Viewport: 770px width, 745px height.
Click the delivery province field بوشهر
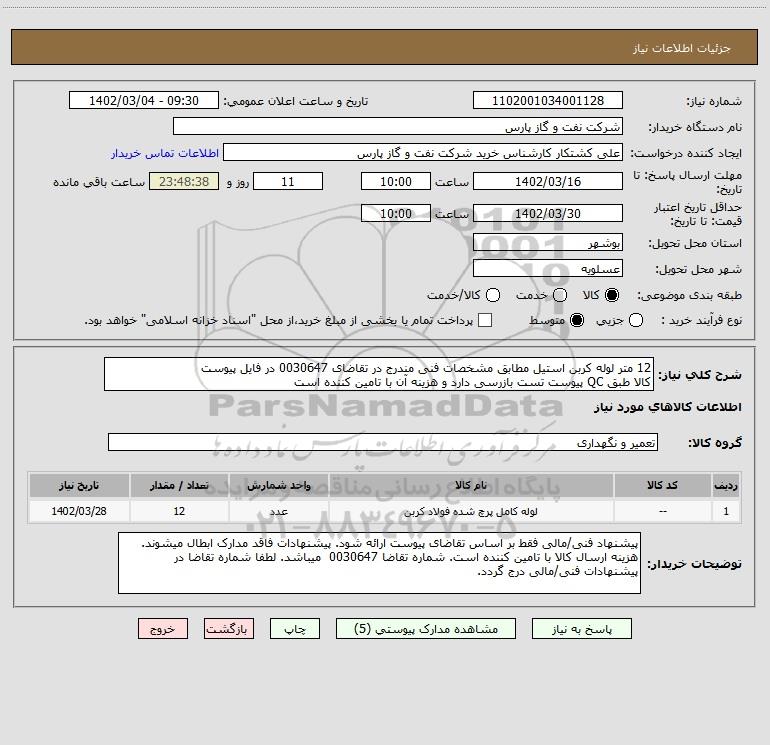coord(548,242)
